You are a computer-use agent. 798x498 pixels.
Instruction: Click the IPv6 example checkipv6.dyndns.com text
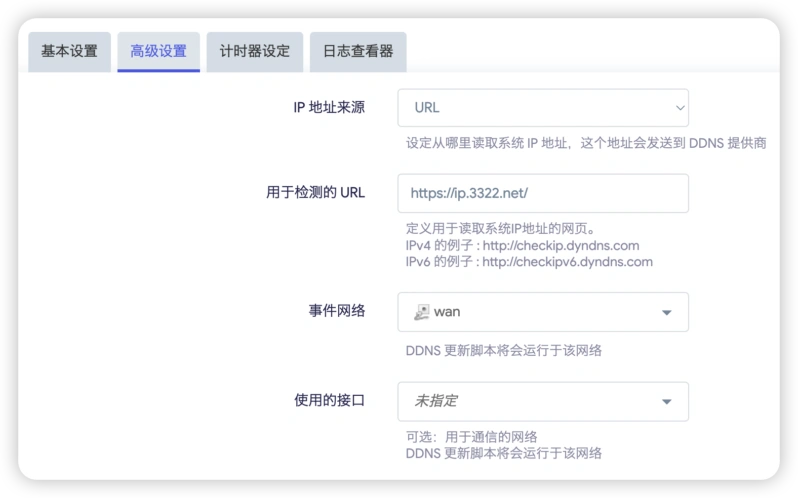tap(567, 262)
